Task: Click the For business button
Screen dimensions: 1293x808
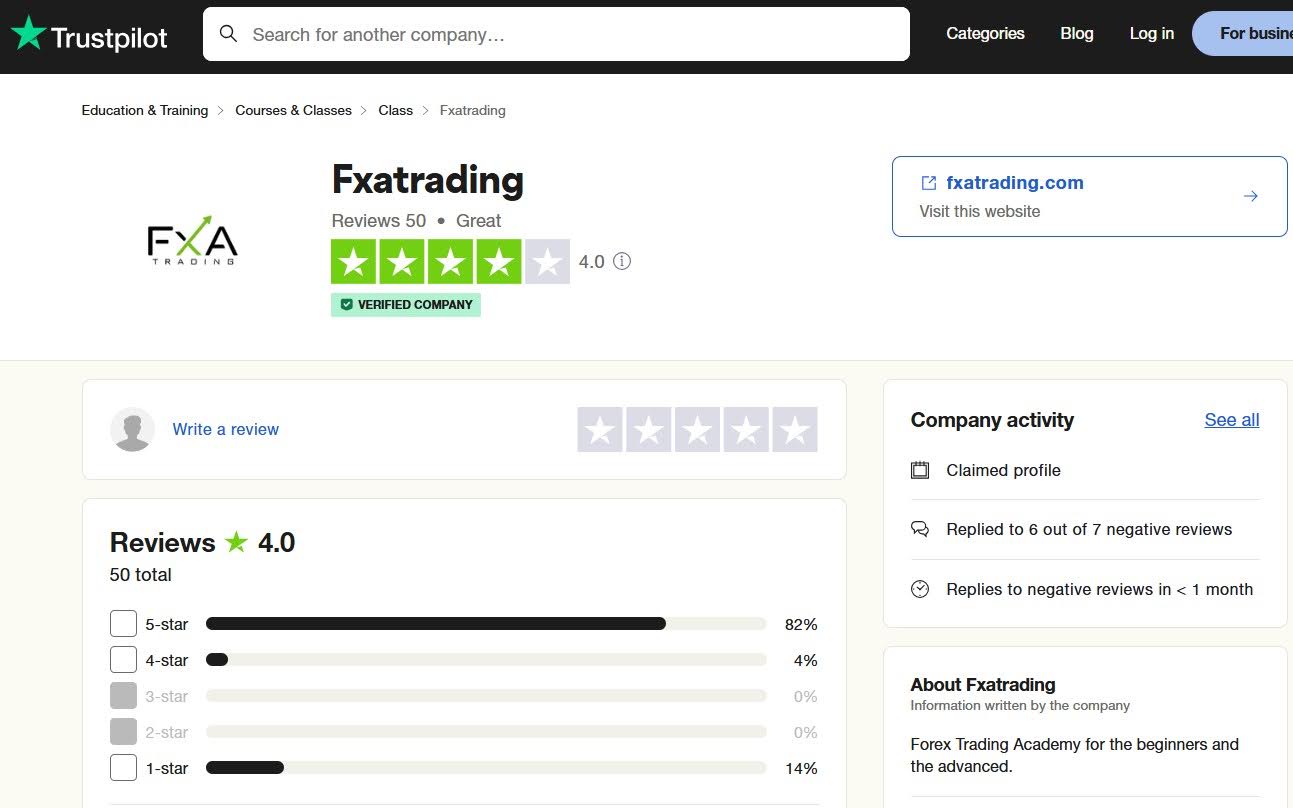Action: tap(1243, 33)
